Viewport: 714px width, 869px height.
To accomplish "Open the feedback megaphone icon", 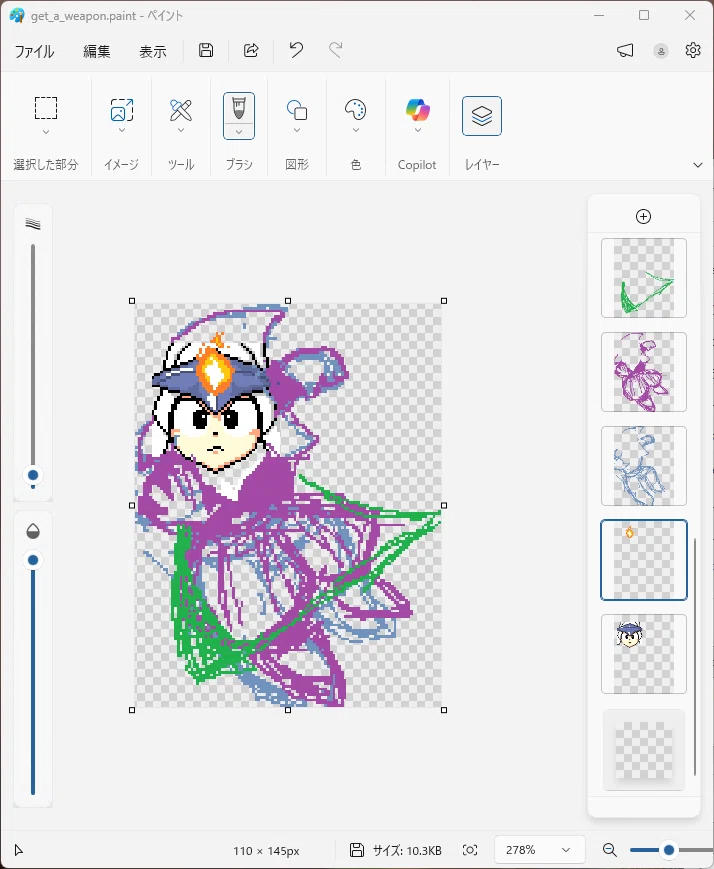I will coord(625,51).
